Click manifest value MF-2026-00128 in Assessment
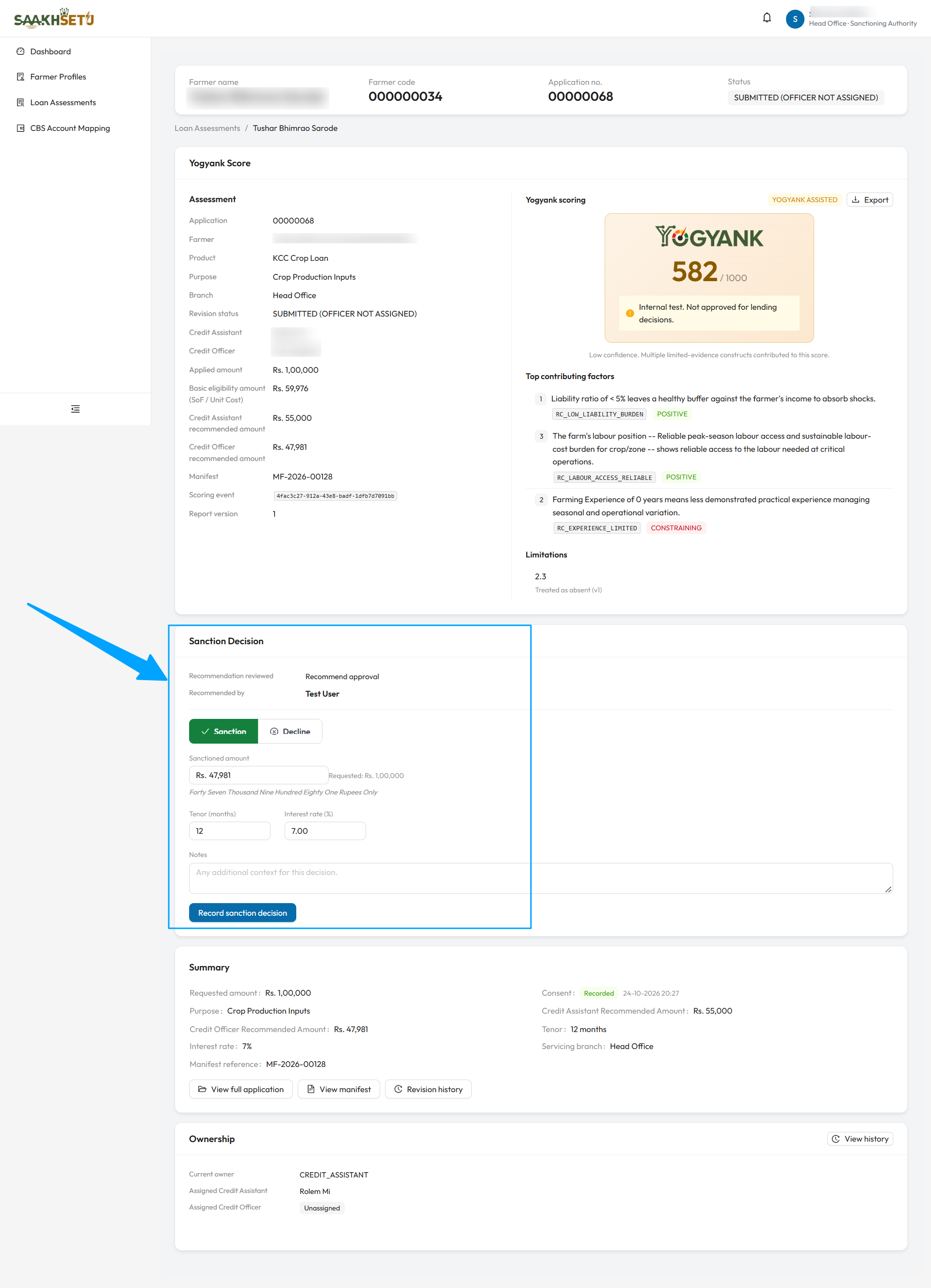The width and height of the screenshot is (931, 1288). click(x=302, y=477)
